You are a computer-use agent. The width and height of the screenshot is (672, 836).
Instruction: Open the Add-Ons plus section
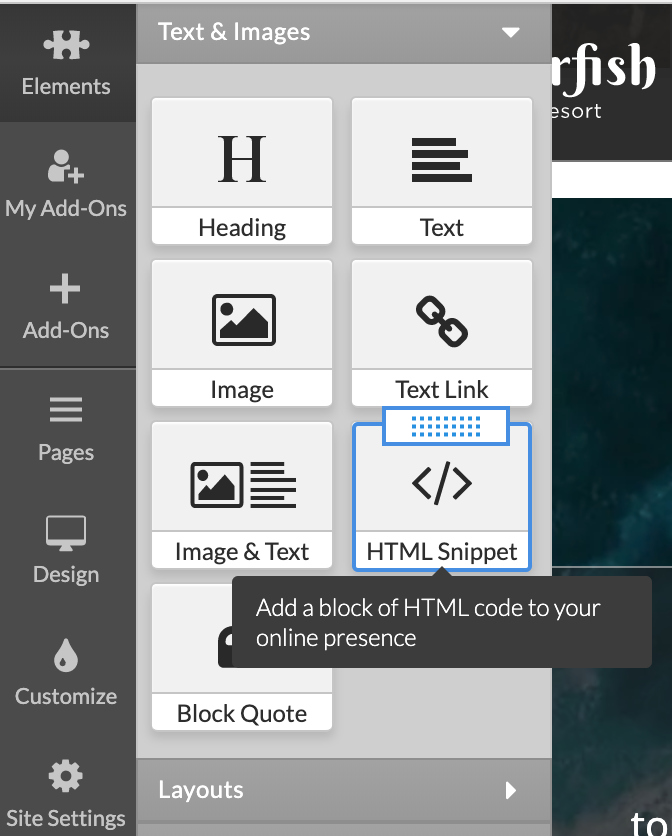tap(66, 307)
